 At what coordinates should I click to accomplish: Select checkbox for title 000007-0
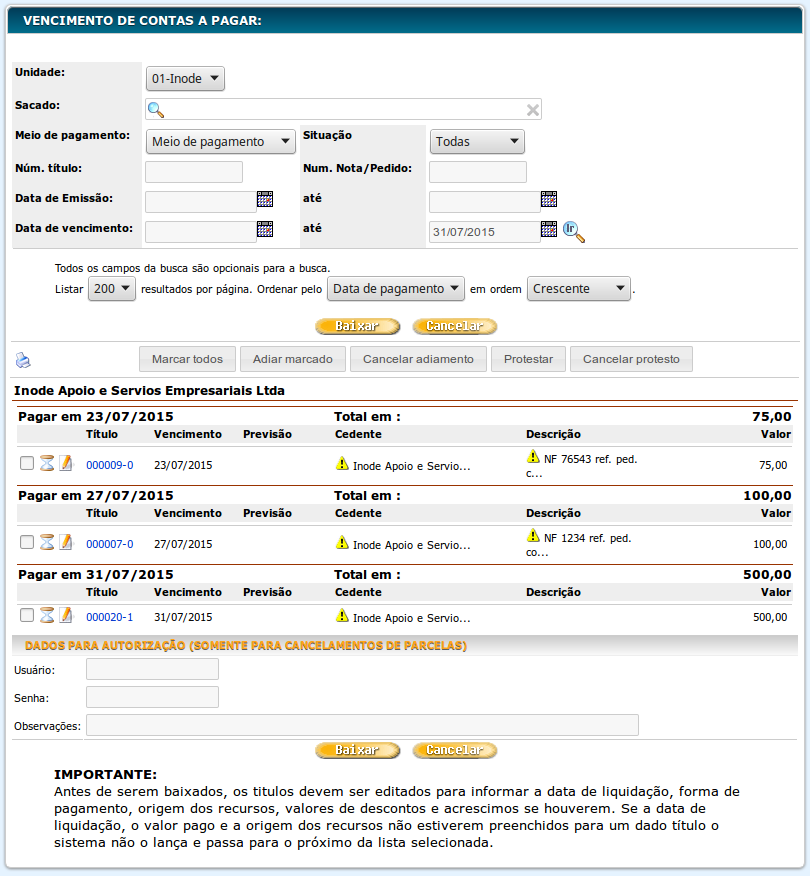[x=27, y=542]
